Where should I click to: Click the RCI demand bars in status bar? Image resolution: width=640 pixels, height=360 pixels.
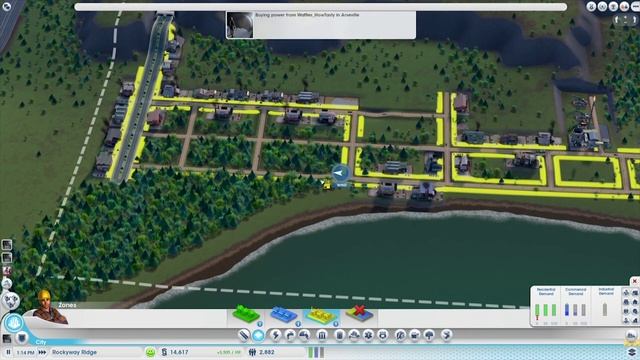click(x=316, y=352)
